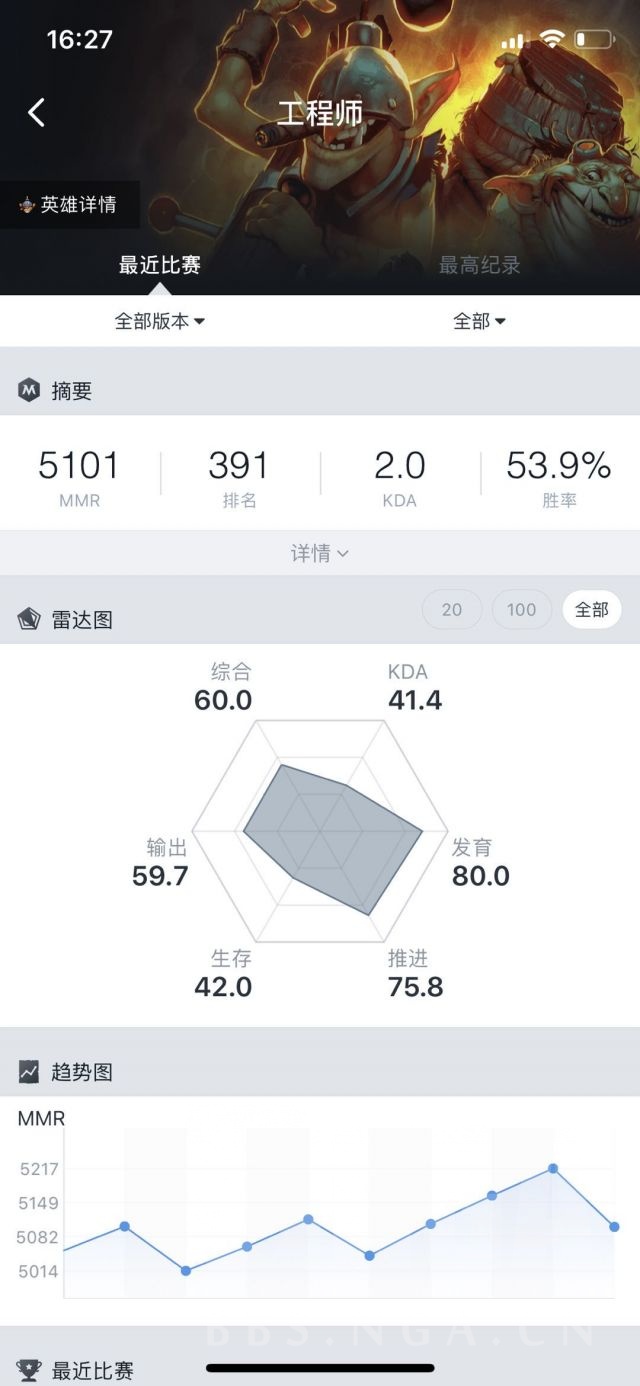
Task: Tap the battery status icon
Action: (593, 40)
